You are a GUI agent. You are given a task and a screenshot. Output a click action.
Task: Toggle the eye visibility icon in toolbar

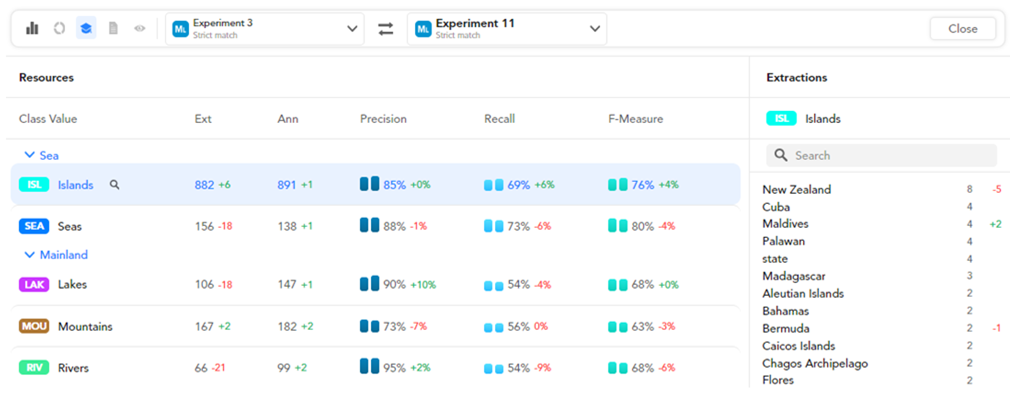click(x=140, y=28)
